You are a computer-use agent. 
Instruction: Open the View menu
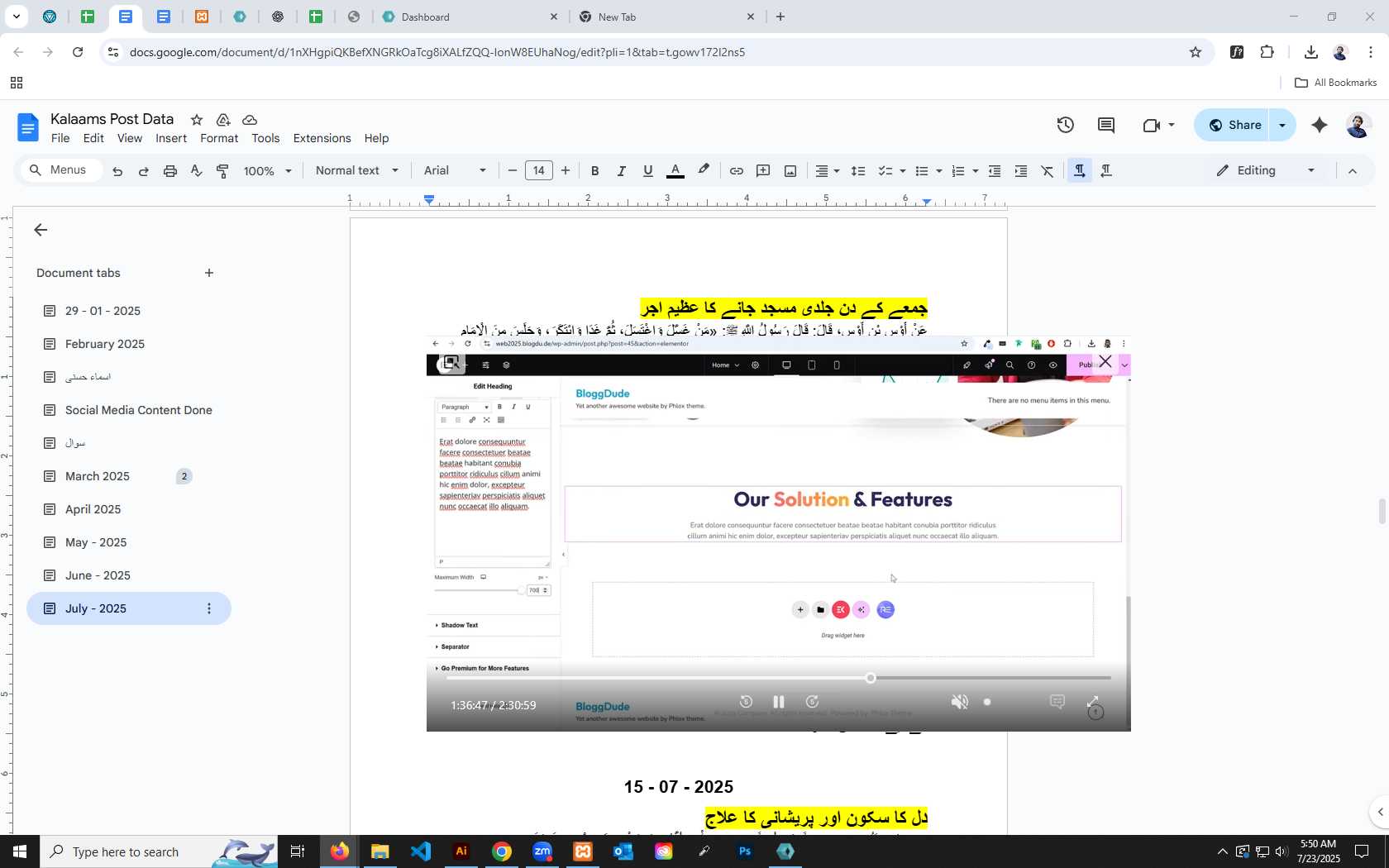pos(130,138)
